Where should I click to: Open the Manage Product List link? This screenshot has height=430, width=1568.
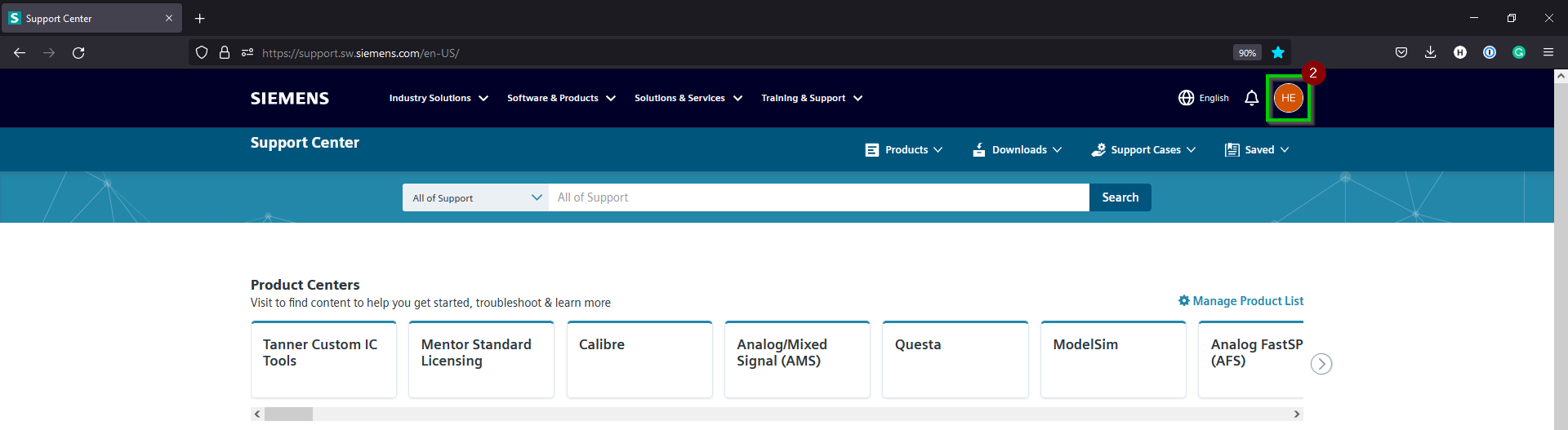1241,301
